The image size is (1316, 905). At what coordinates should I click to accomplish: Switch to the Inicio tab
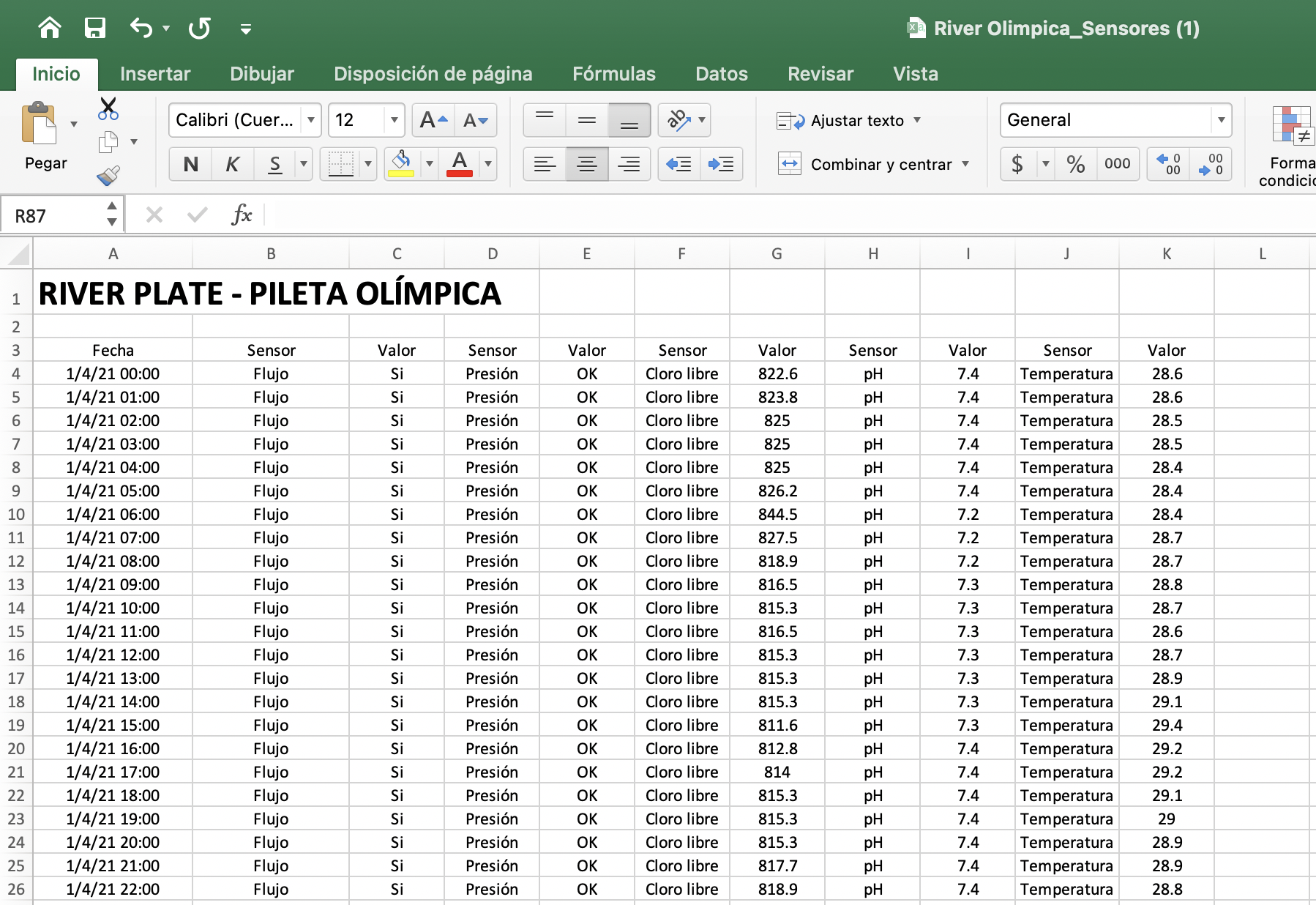(x=56, y=74)
